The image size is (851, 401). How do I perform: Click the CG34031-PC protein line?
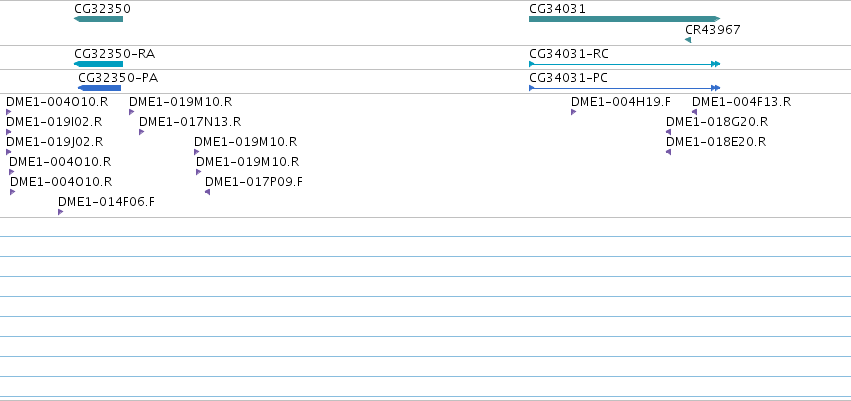click(x=625, y=88)
